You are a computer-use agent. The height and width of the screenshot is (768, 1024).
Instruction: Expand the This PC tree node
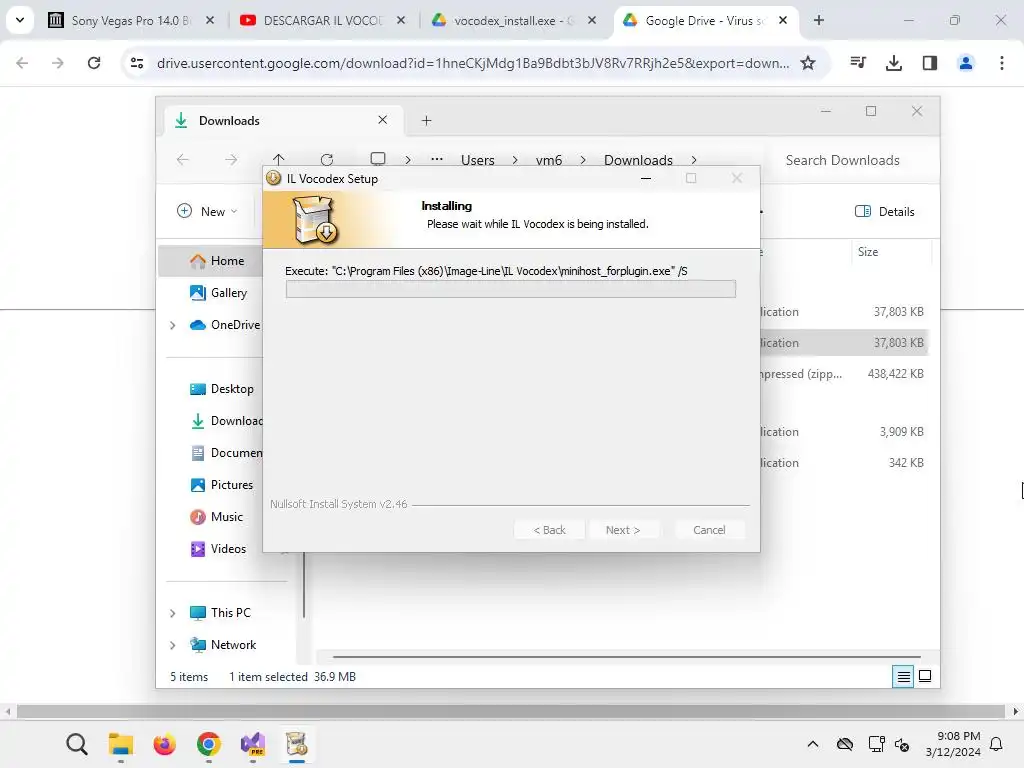[172, 613]
